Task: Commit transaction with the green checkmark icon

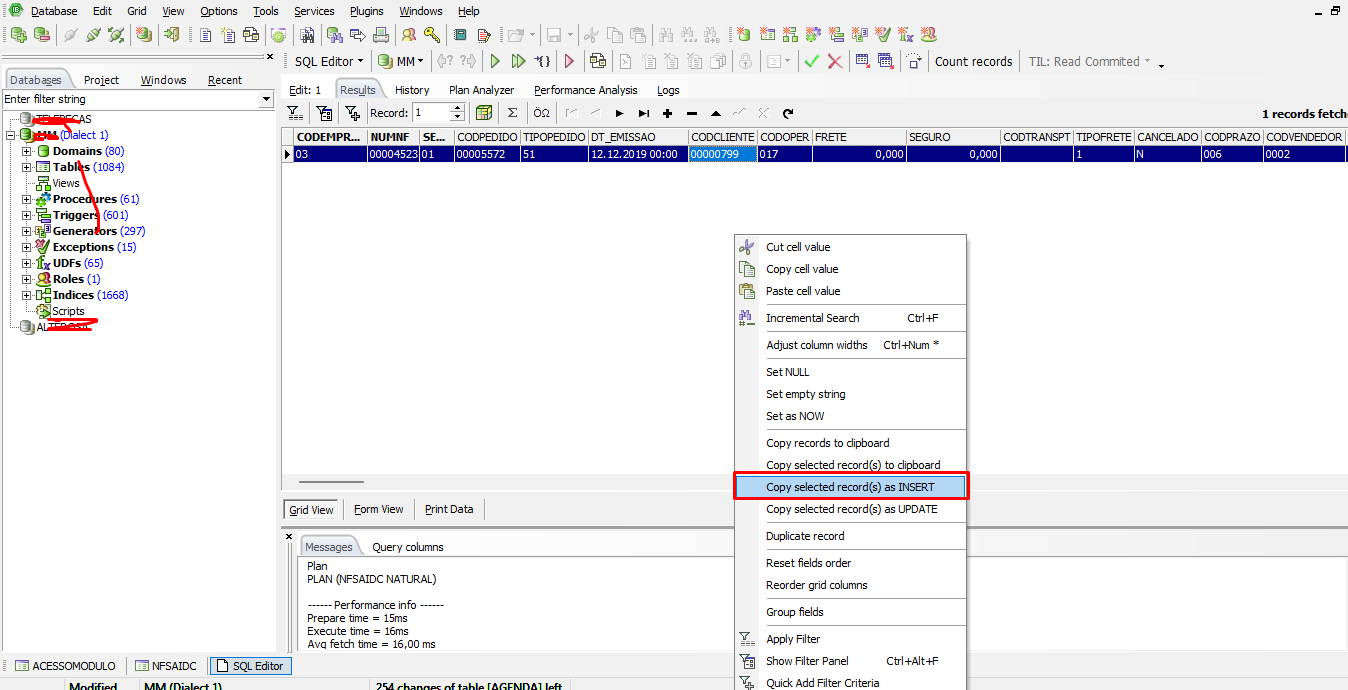Action: pos(812,61)
